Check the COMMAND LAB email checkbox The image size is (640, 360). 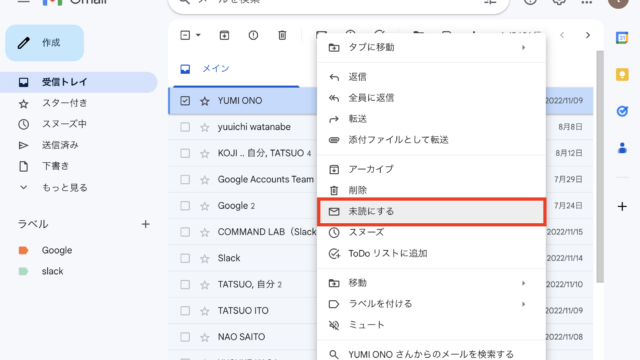185,232
